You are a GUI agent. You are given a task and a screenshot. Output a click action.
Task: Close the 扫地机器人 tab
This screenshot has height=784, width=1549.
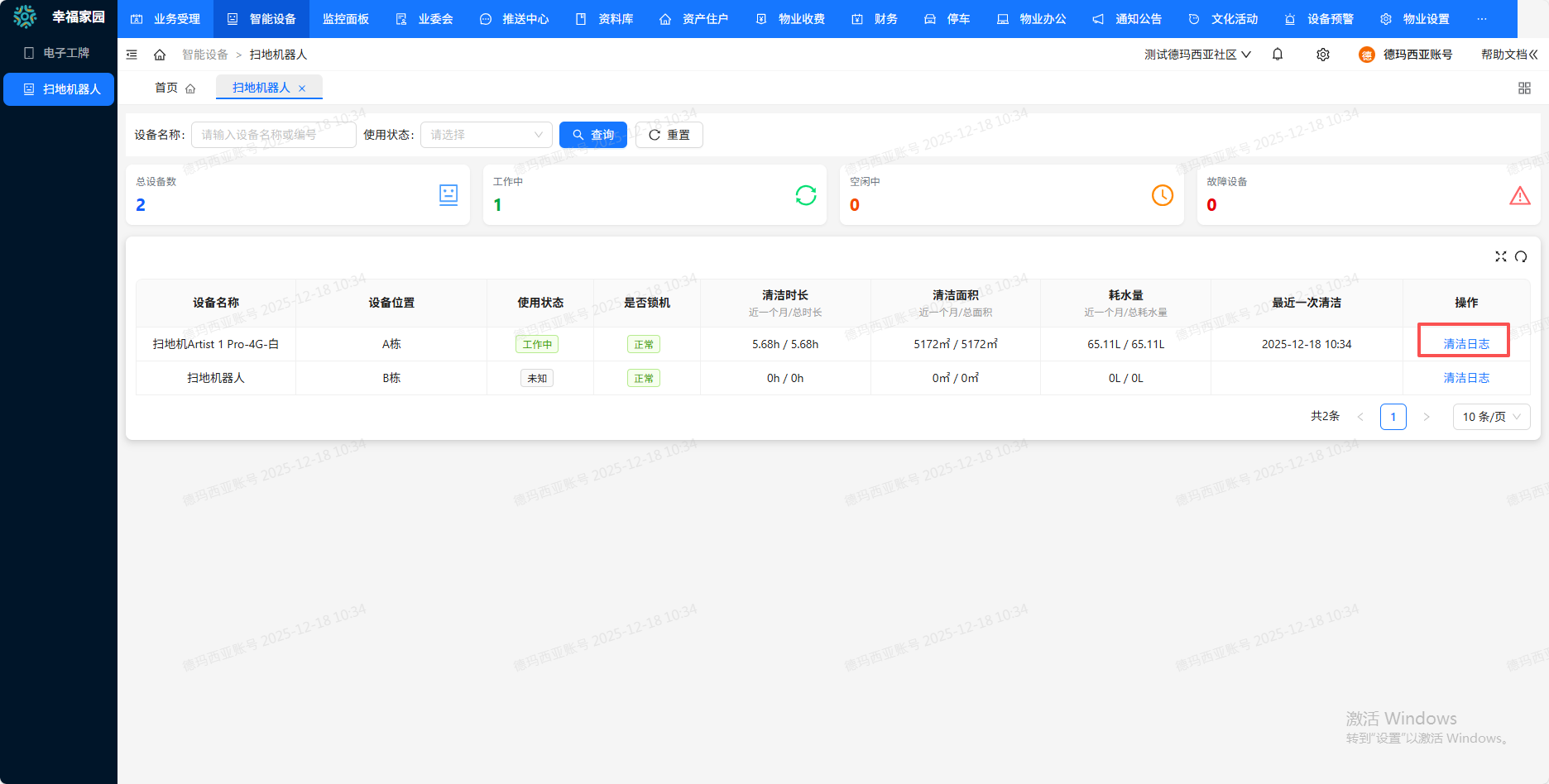tap(302, 88)
